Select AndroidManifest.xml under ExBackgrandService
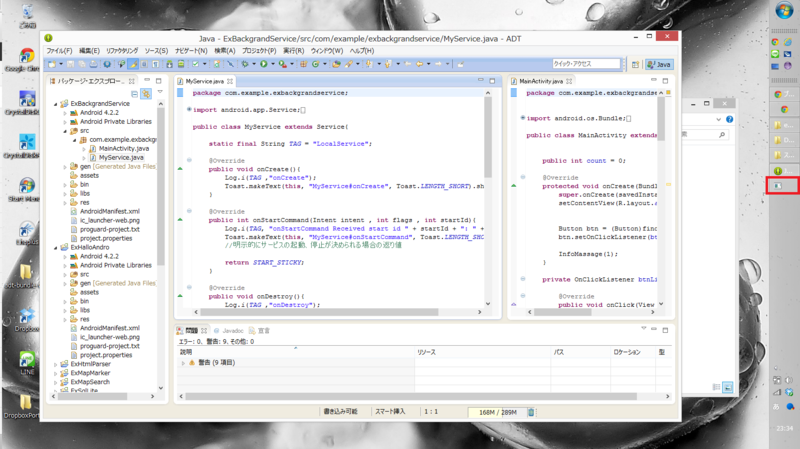The width and height of the screenshot is (800, 449). pos(105,211)
